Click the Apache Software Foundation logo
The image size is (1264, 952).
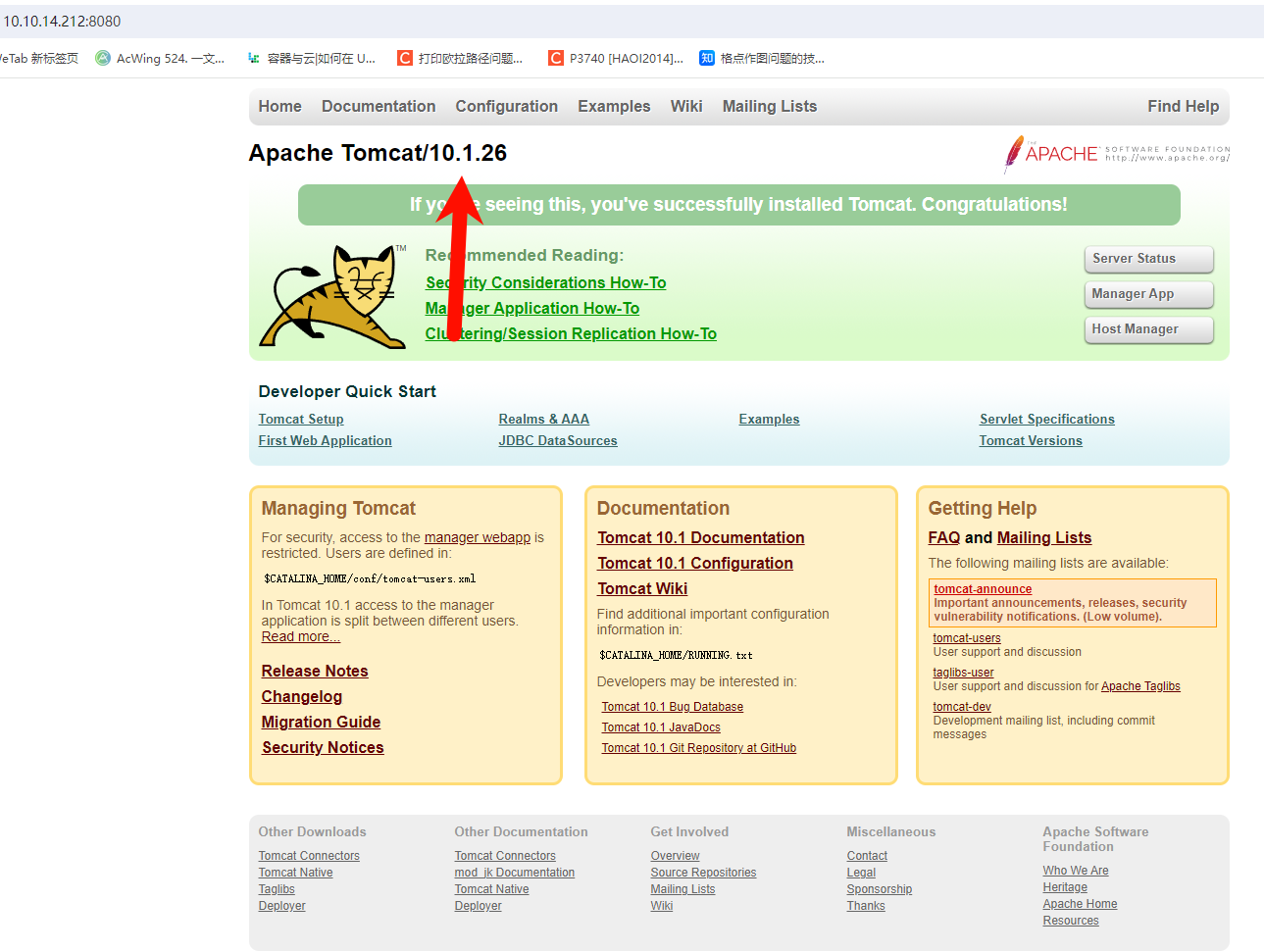pyautogui.click(x=1116, y=154)
